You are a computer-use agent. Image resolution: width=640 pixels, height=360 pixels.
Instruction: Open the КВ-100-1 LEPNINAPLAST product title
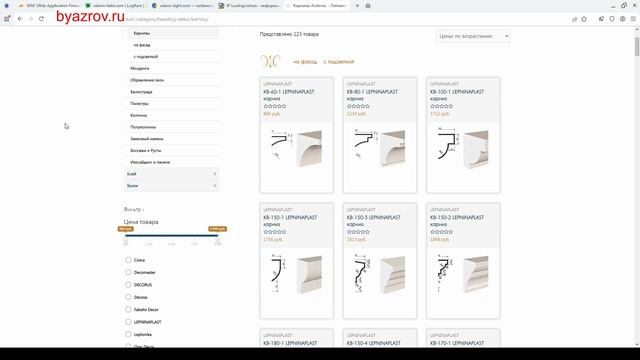pyautogui.click(x=457, y=95)
